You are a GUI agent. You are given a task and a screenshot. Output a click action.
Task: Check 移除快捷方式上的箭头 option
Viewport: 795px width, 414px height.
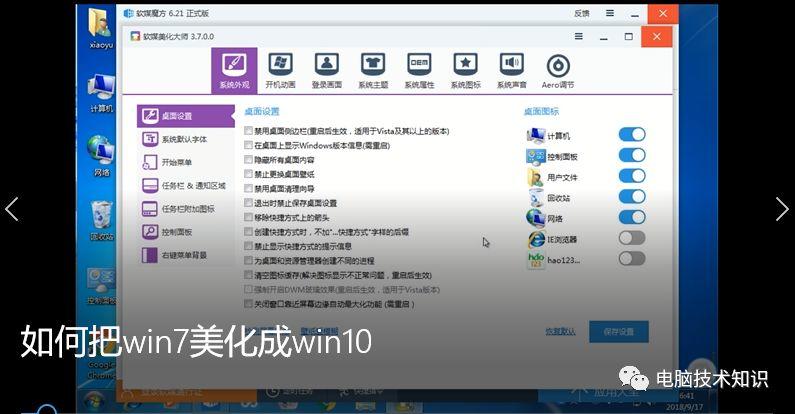[x=248, y=217]
